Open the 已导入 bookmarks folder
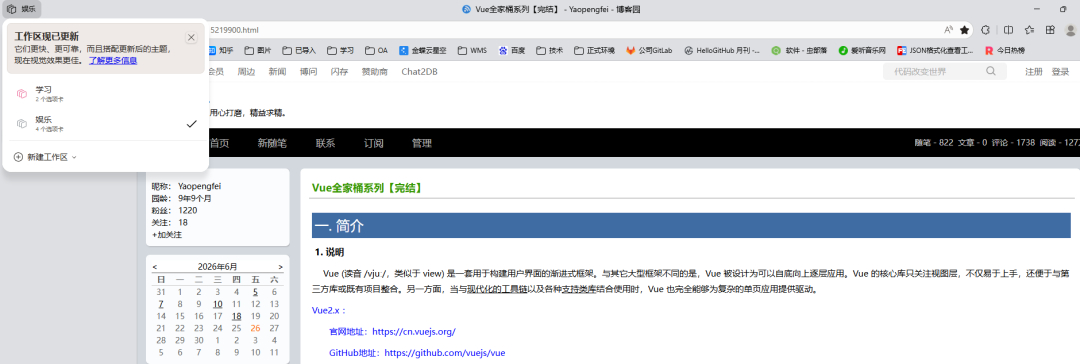Image resolution: width=1080 pixels, height=364 pixels. click(x=299, y=50)
